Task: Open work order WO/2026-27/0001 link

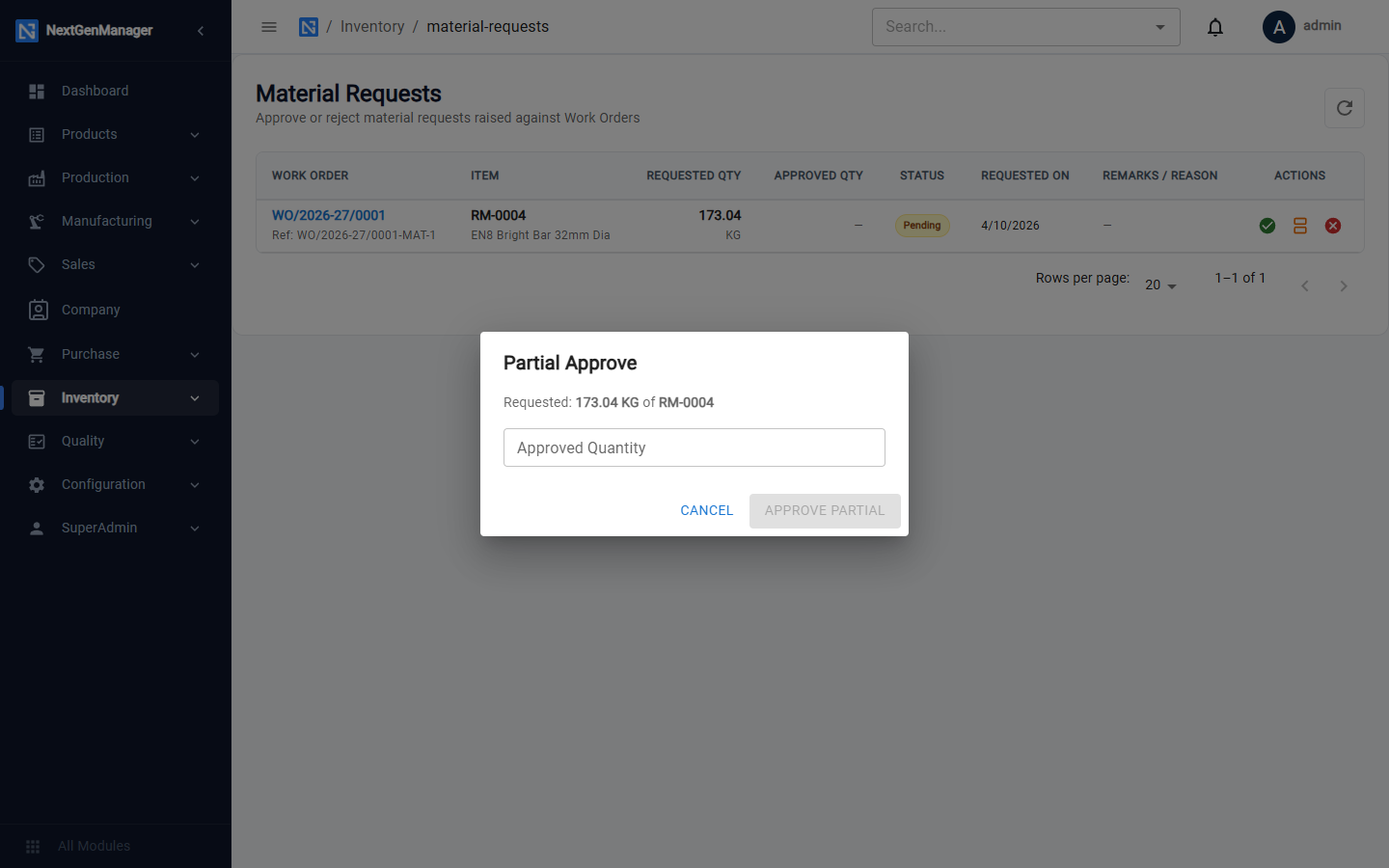Action: (328, 215)
